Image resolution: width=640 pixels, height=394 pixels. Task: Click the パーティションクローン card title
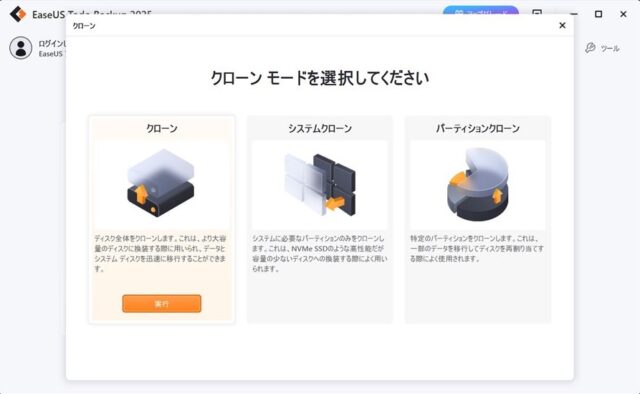point(478,129)
